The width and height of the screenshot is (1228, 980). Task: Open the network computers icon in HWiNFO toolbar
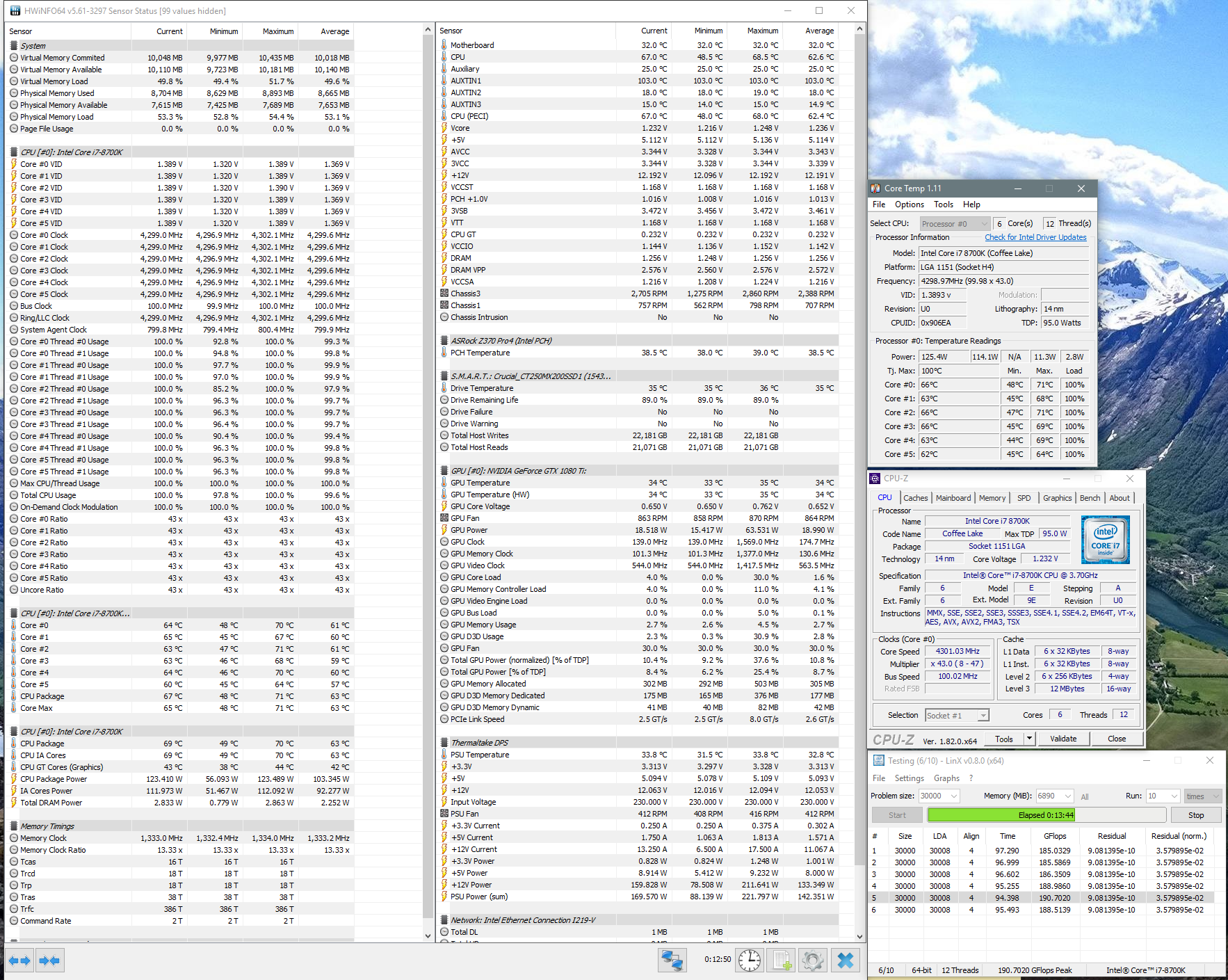pyautogui.click(x=672, y=961)
